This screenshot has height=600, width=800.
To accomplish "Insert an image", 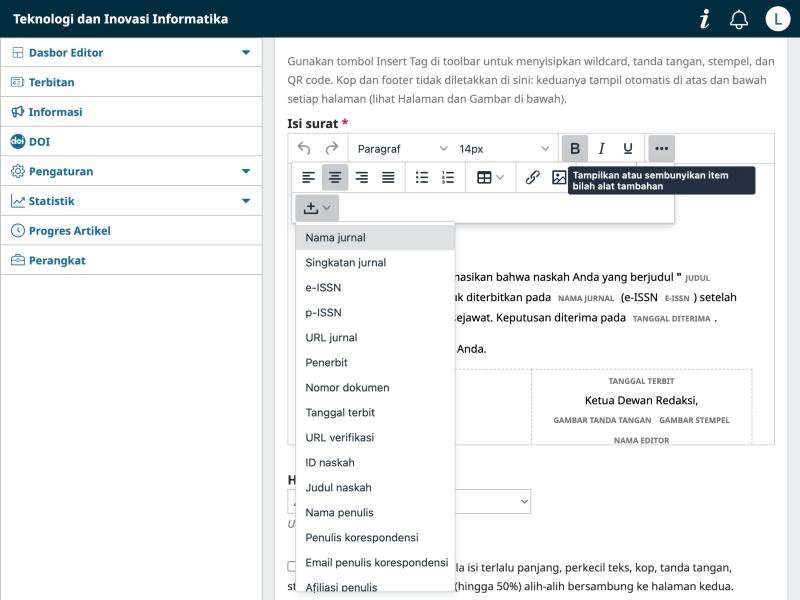I will click(x=559, y=178).
